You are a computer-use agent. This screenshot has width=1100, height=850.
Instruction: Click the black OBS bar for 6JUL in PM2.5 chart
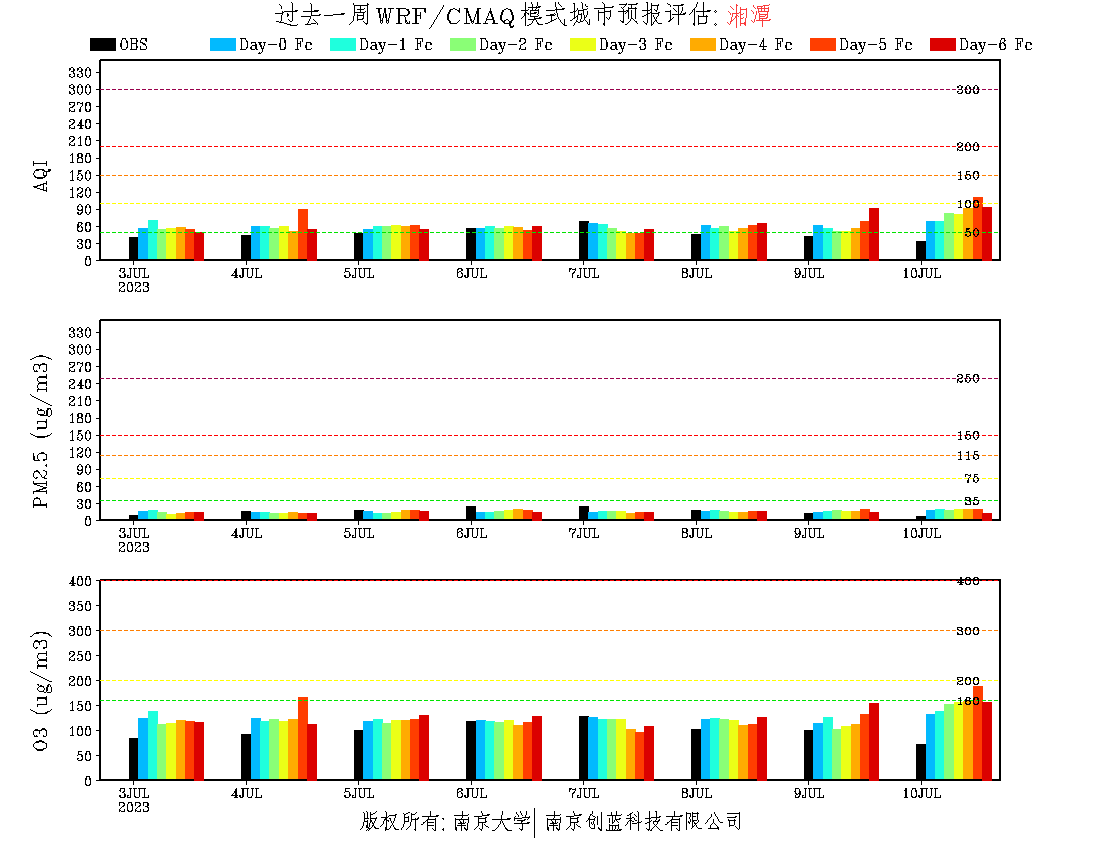[471, 513]
